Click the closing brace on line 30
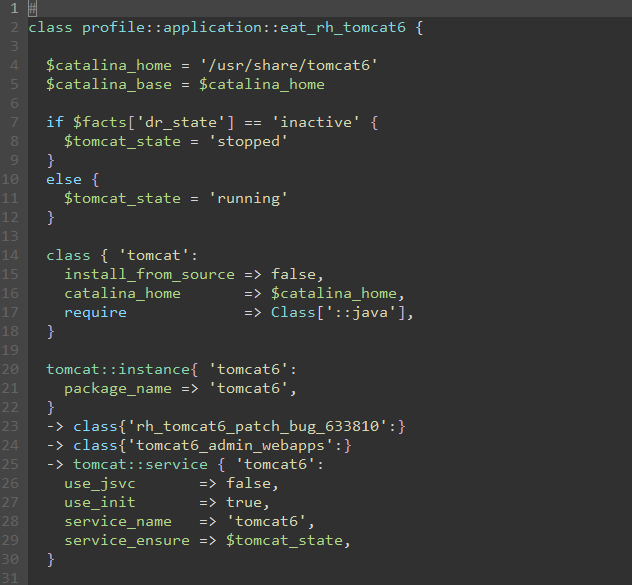632x585 pixels. 50,560
